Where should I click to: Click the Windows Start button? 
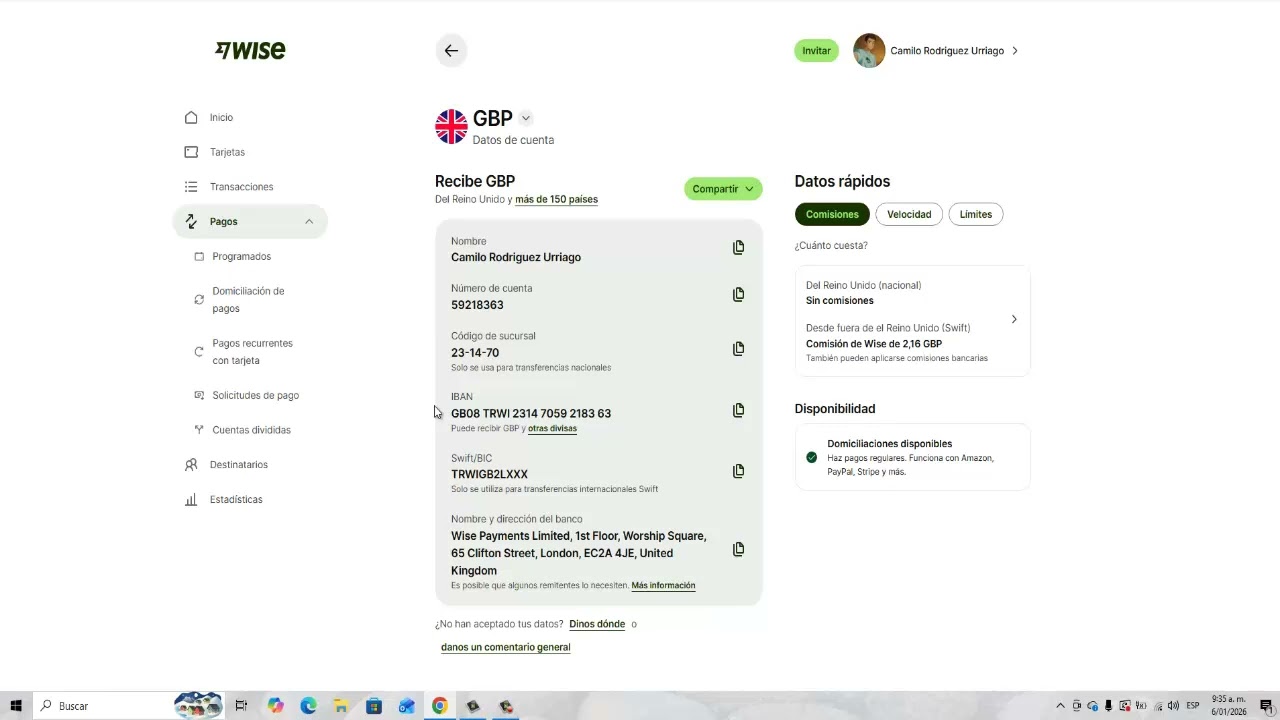(x=16, y=706)
